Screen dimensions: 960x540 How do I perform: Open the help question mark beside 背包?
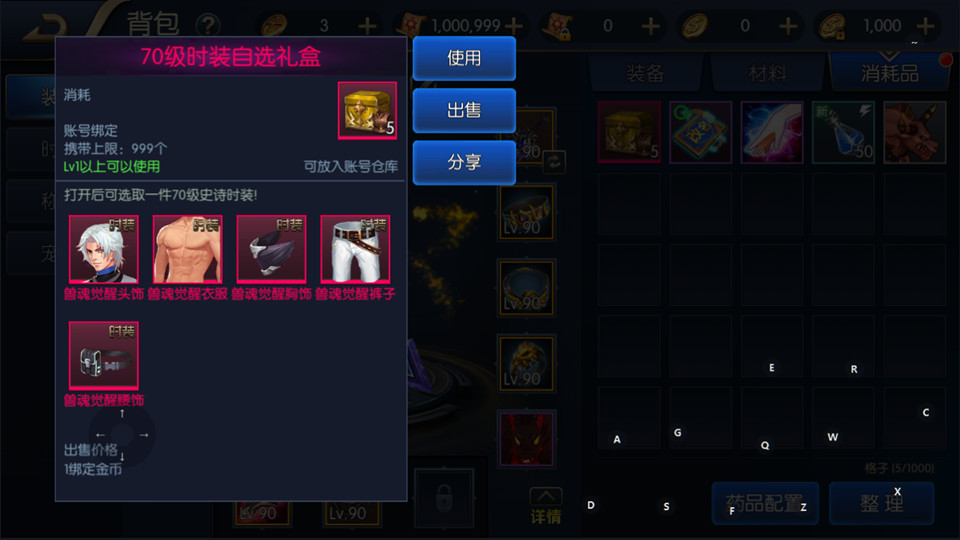(208, 26)
